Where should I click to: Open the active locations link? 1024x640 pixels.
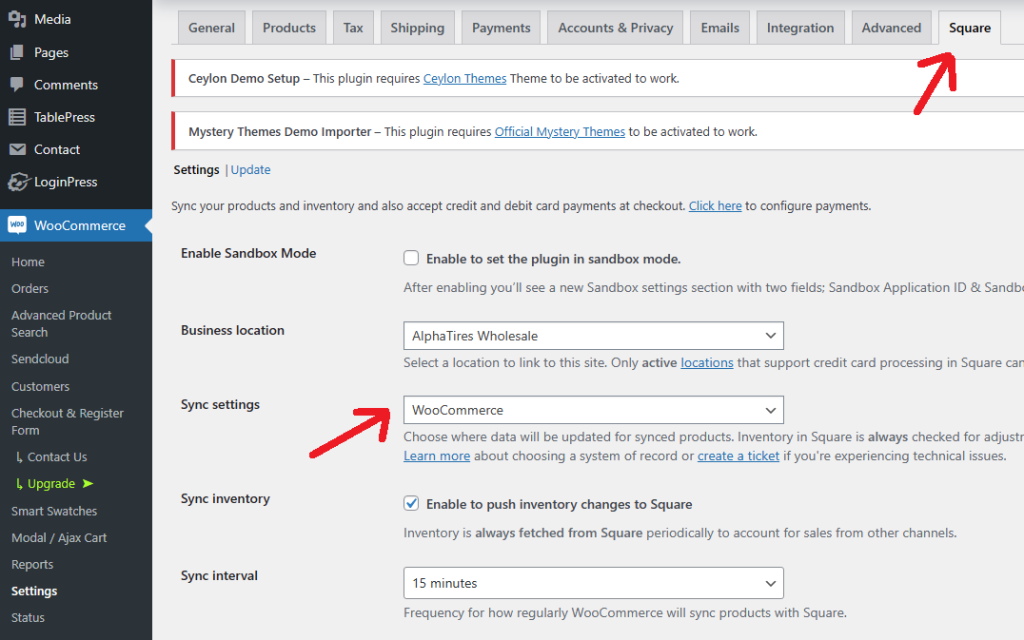(707, 362)
